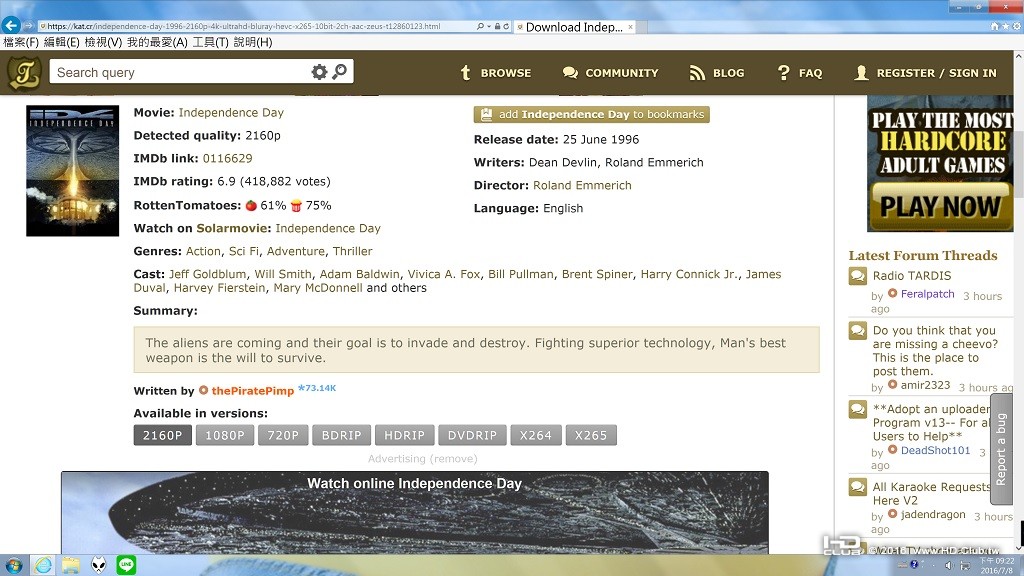Select the X264 version button
The width and height of the screenshot is (1024, 576).
pyautogui.click(x=536, y=436)
